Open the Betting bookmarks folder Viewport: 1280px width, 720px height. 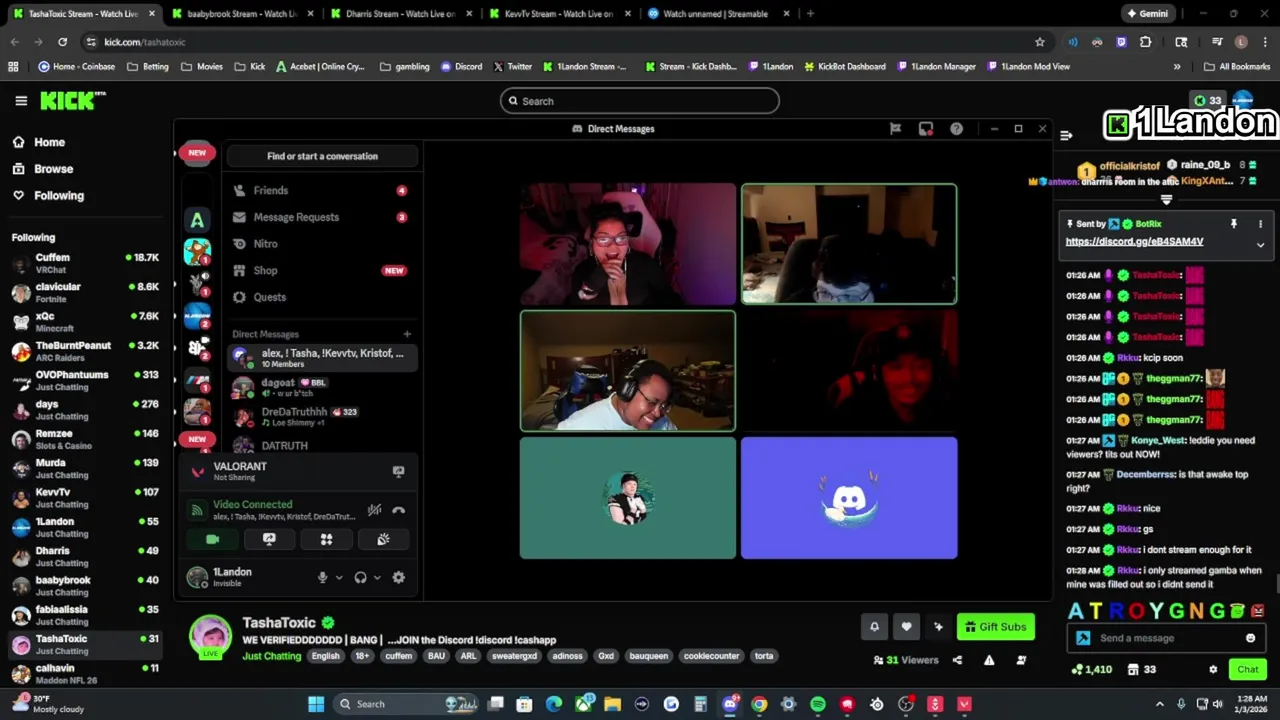[148, 67]
